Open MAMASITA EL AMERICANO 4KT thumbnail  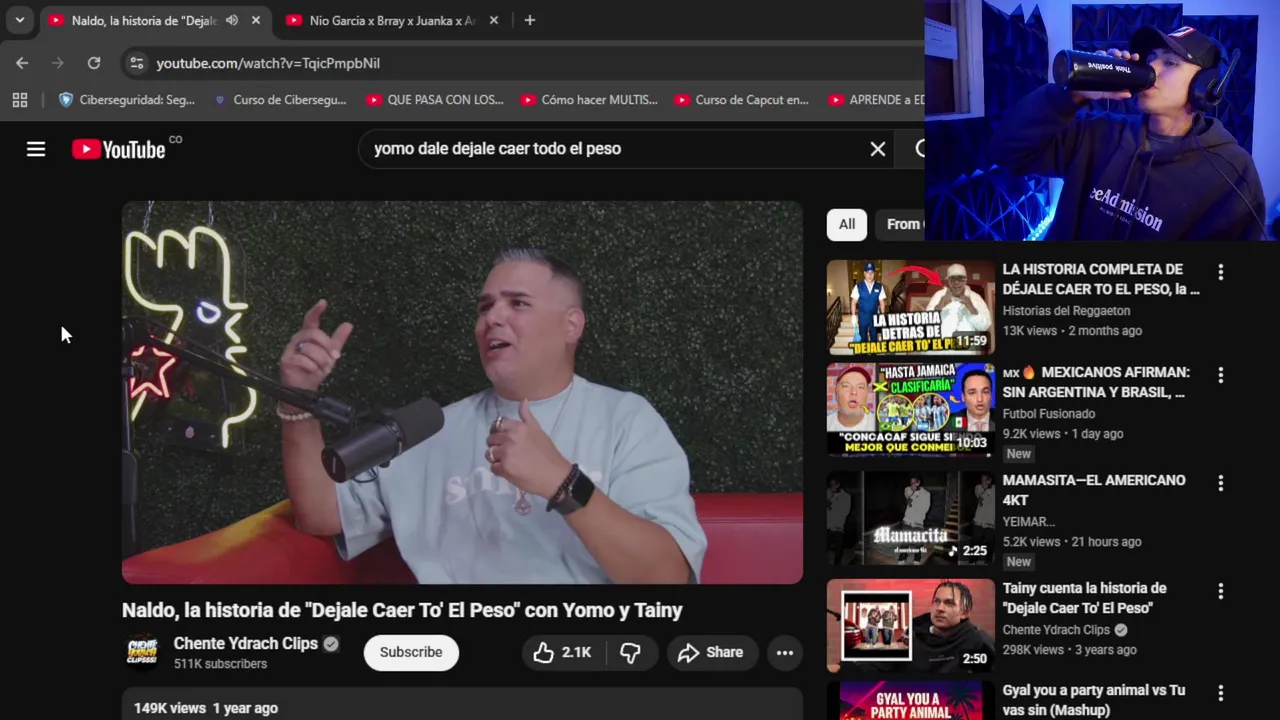pos(911,518)
